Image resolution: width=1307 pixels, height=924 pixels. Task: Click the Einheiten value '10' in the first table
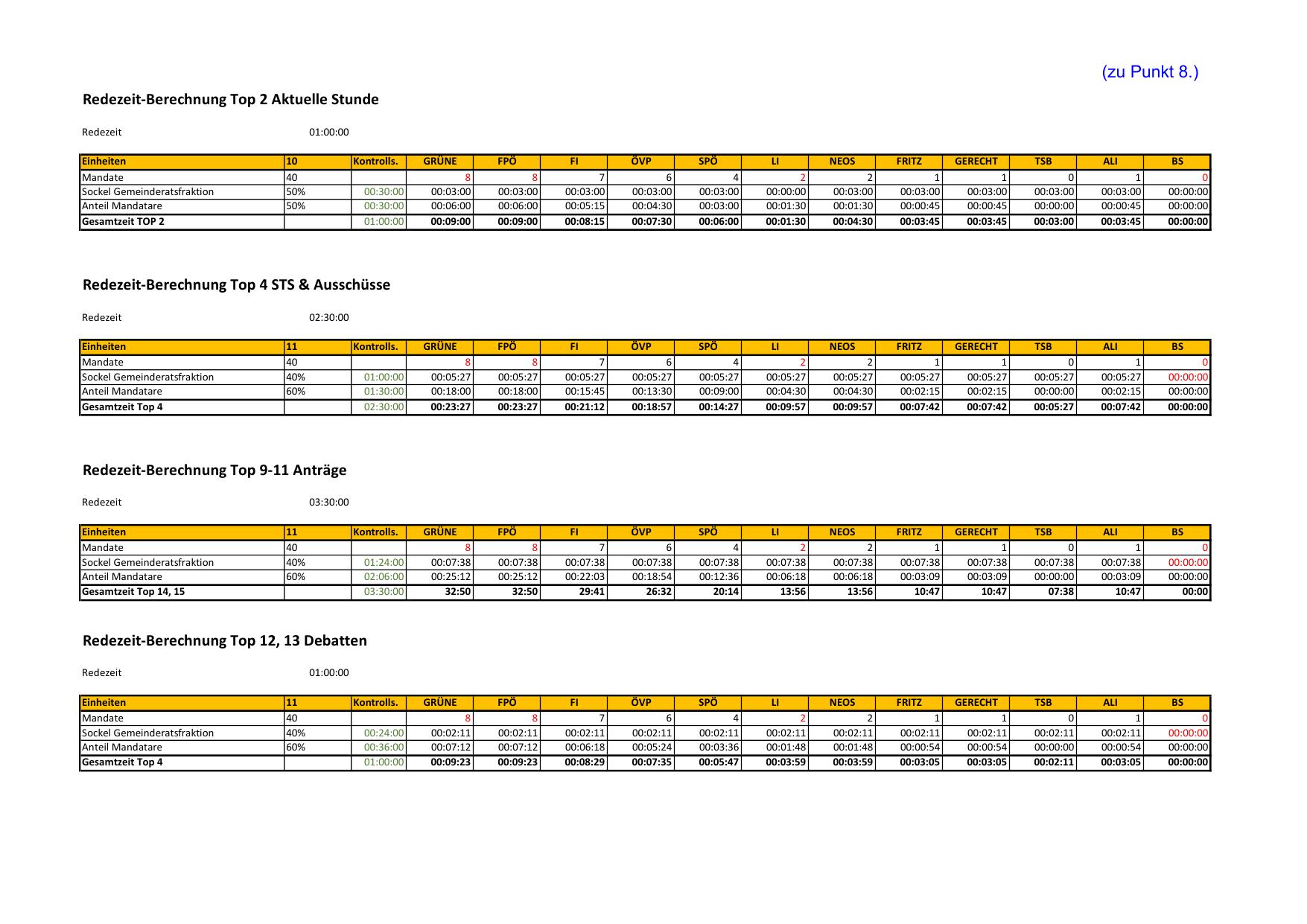coord(292,162)
